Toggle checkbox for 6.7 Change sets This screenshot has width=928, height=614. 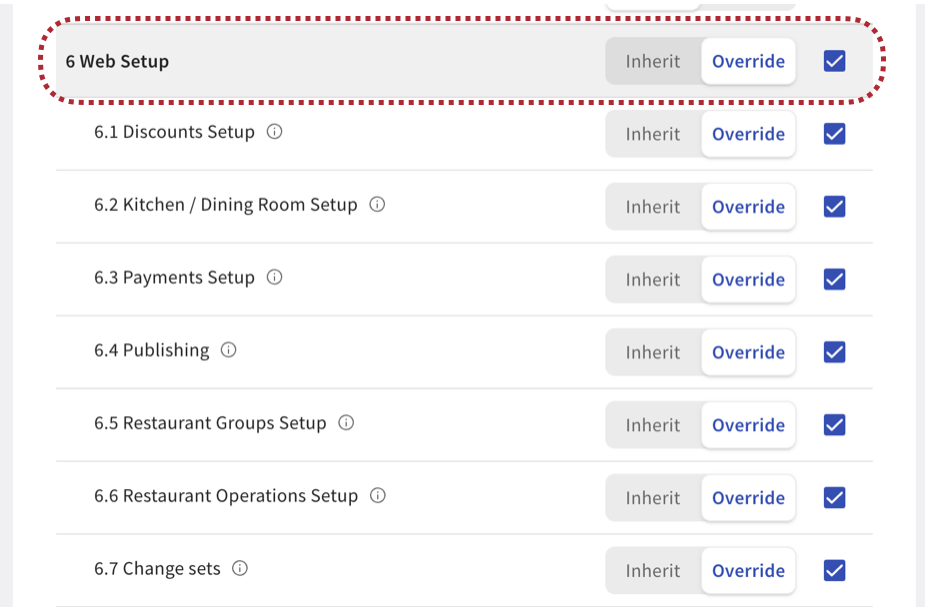coord(834,570)
